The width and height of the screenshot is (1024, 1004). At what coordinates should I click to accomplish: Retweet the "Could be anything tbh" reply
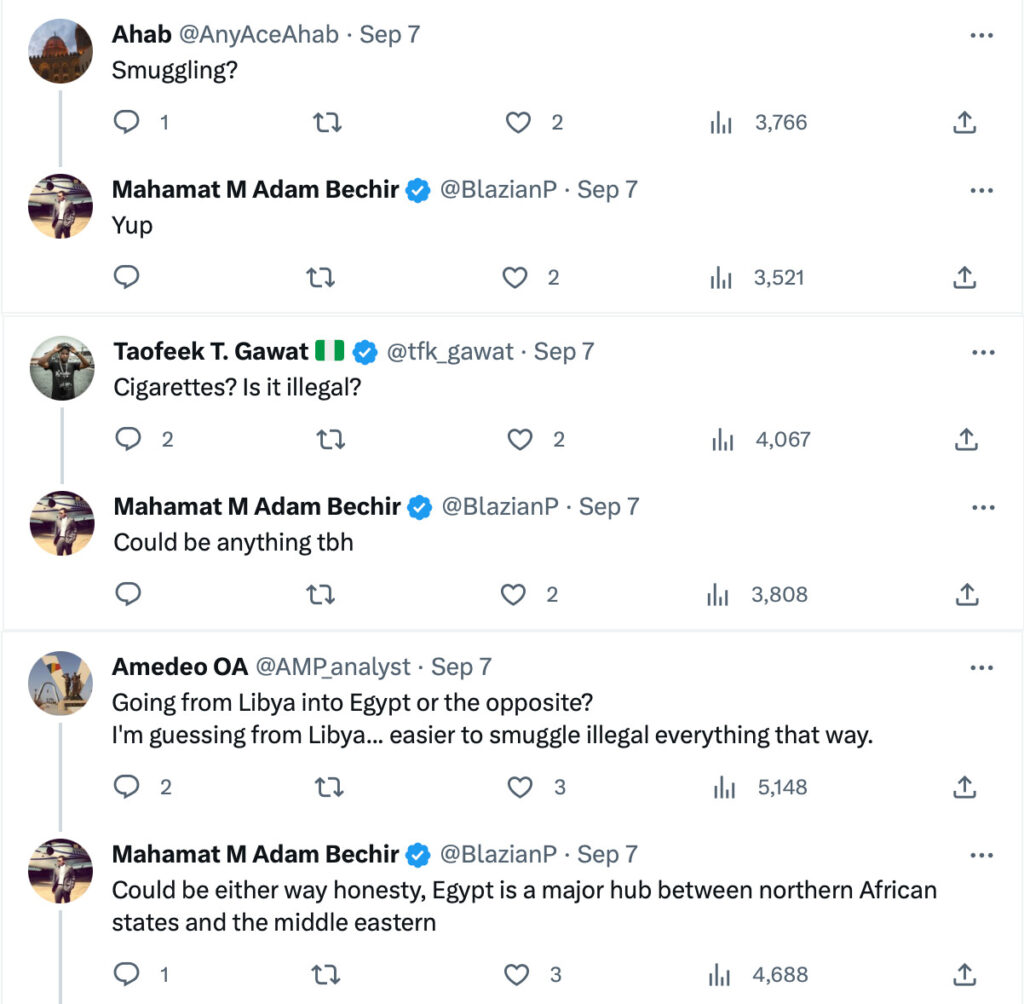coord(321,595)
